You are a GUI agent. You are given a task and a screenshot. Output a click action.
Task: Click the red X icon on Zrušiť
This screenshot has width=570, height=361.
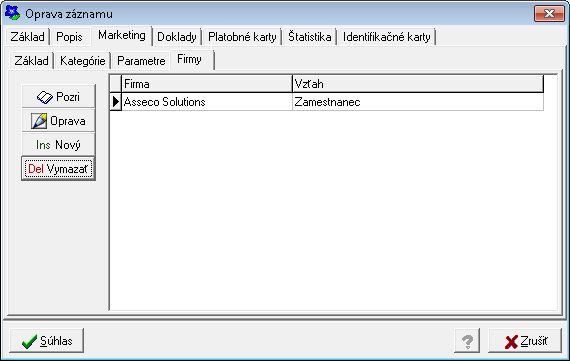click(x=511, y=342)
